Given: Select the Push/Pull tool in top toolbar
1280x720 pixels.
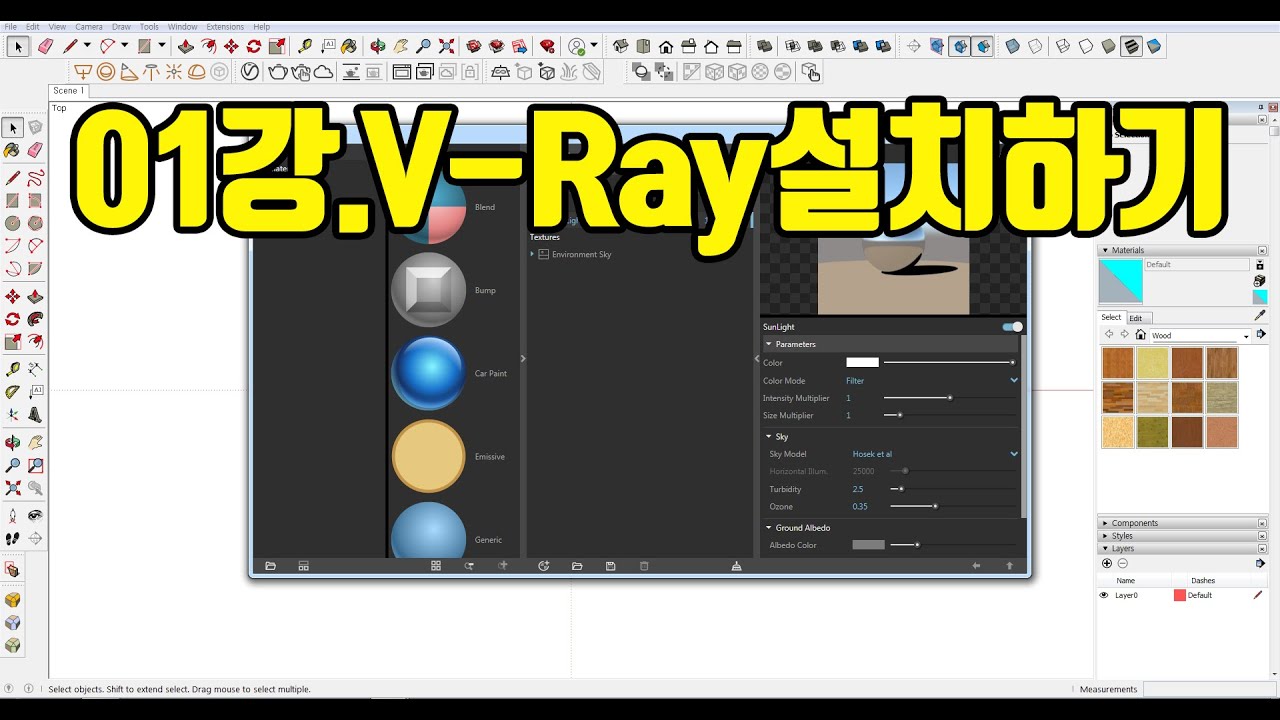Looking at the screenshot, I should [186, 46].
